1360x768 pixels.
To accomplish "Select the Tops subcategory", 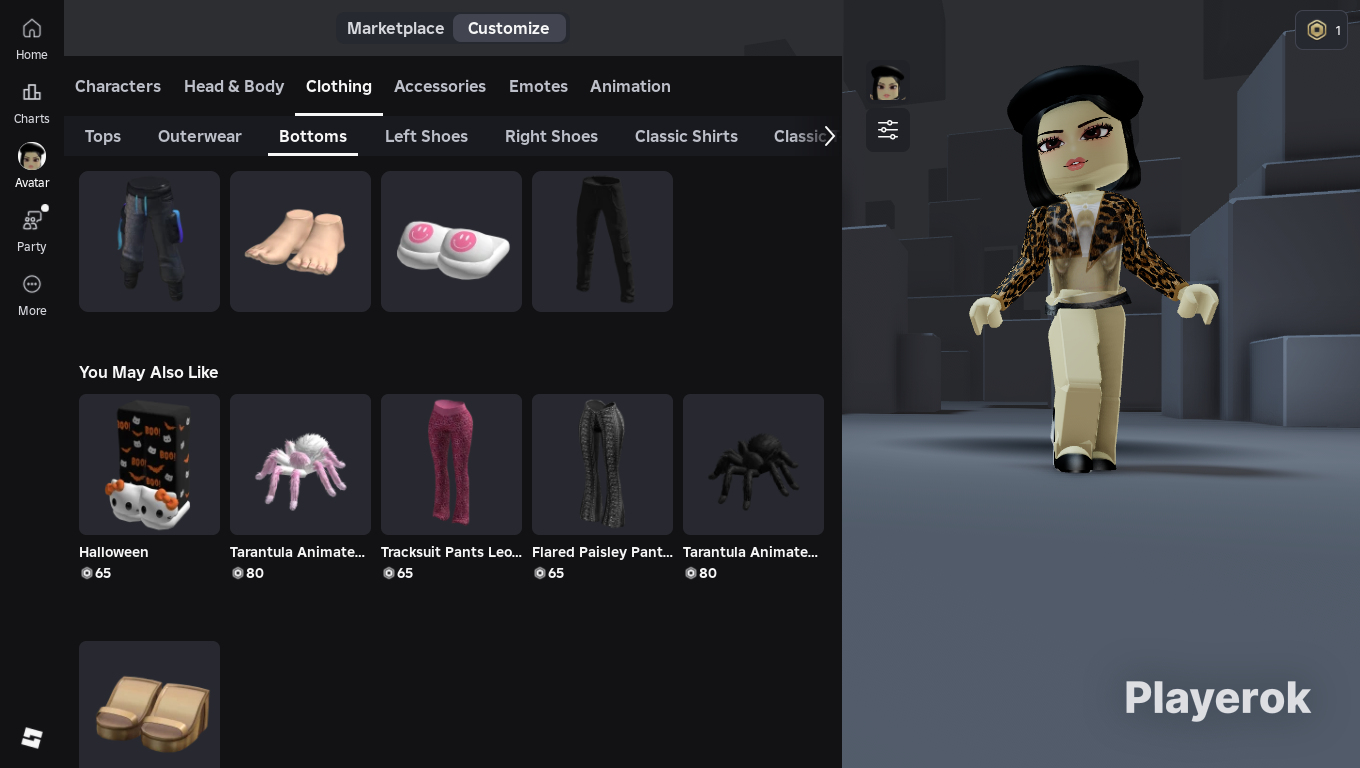I will (x=103, y=136).
